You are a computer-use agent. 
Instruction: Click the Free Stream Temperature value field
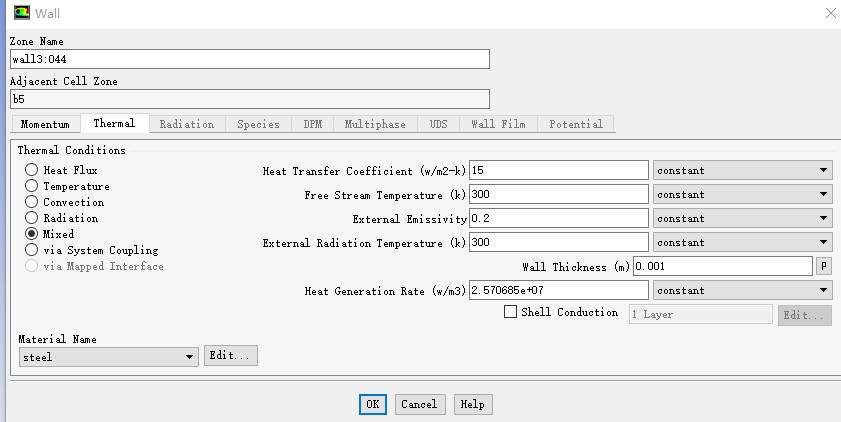click(559, 194)
